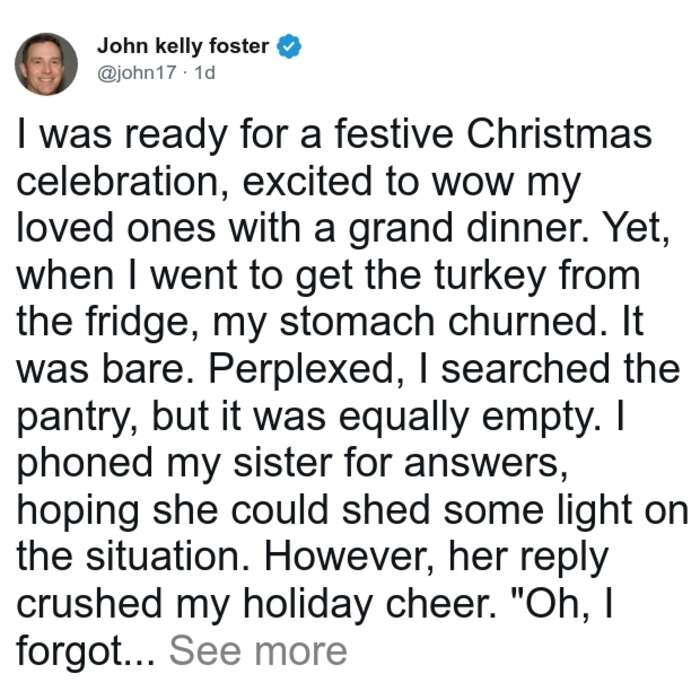Open John kelly foster's profile picture
Image resolution: width=700 pixels, height=700 pixels.
click(46, 64)
